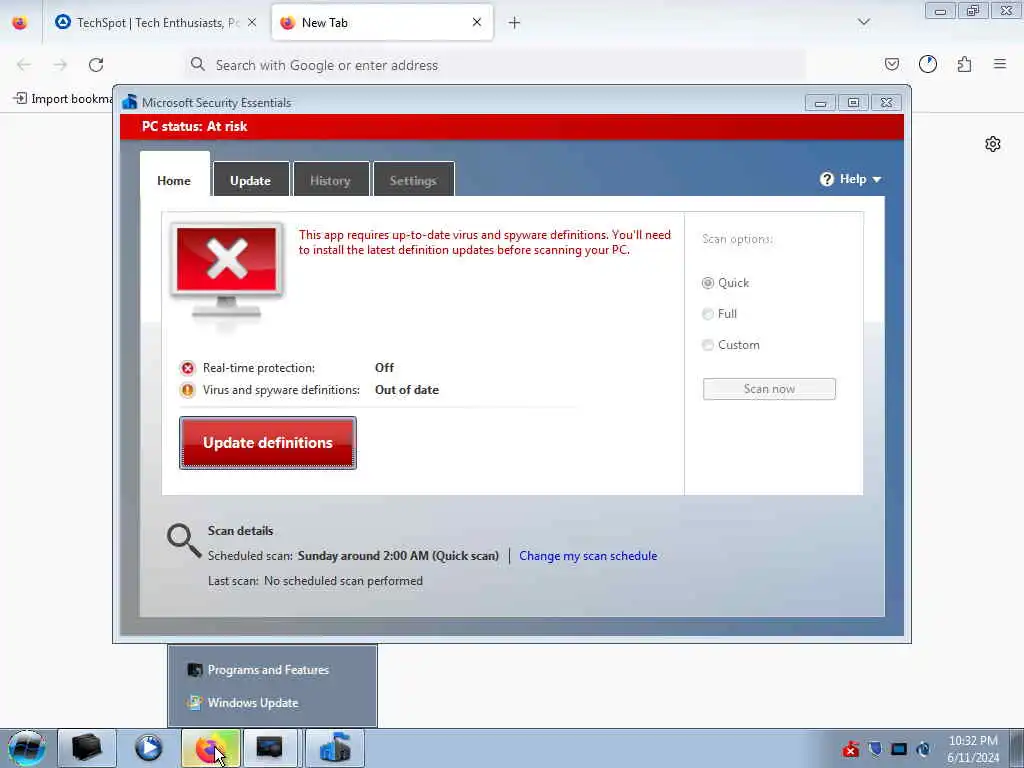Click the Windows Start orb
The image size is (1024, 768).
27,748
